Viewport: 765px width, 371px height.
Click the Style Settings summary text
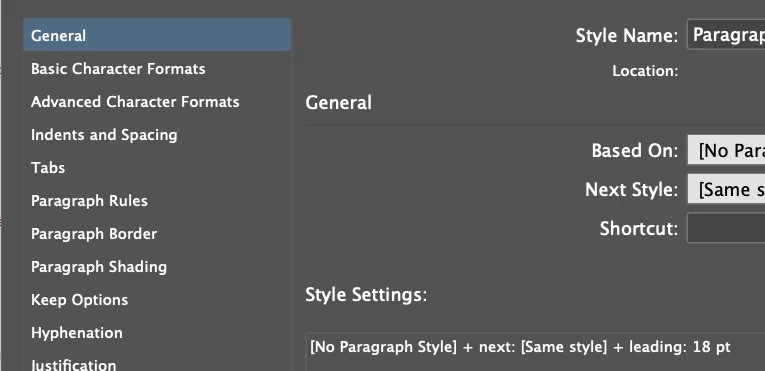[x=520, y=347]
